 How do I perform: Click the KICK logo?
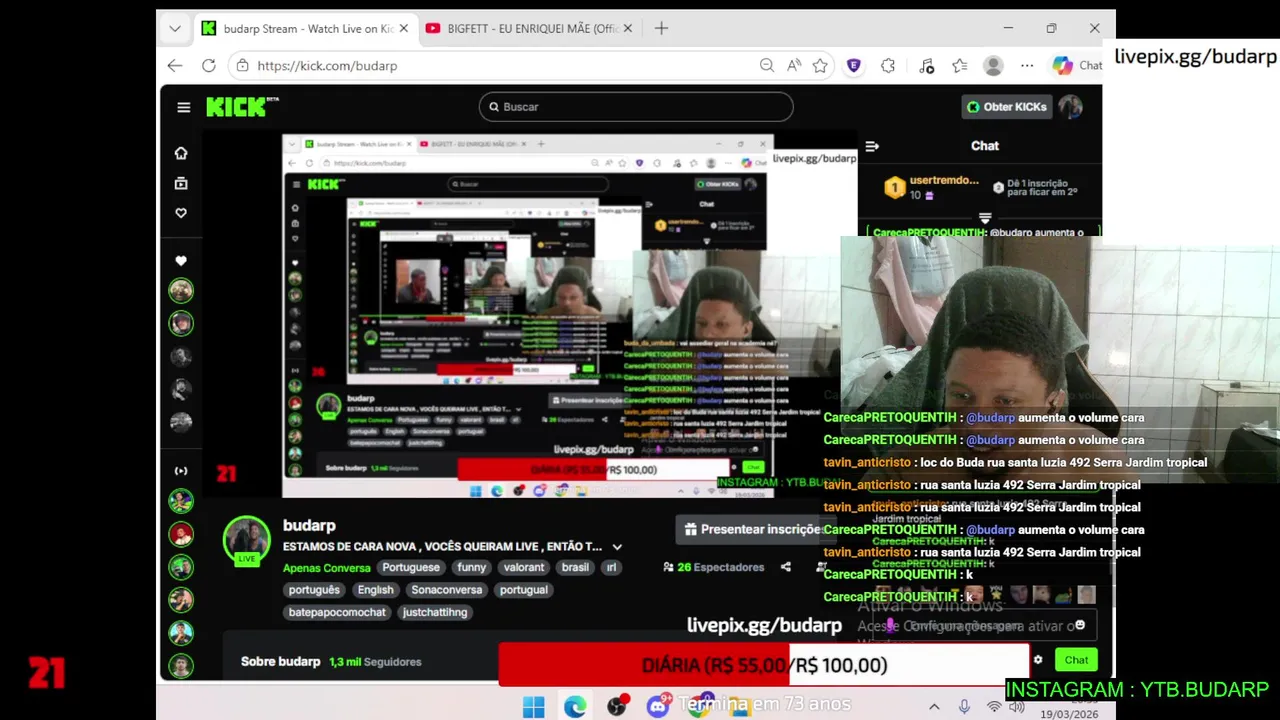pos(242,107)
